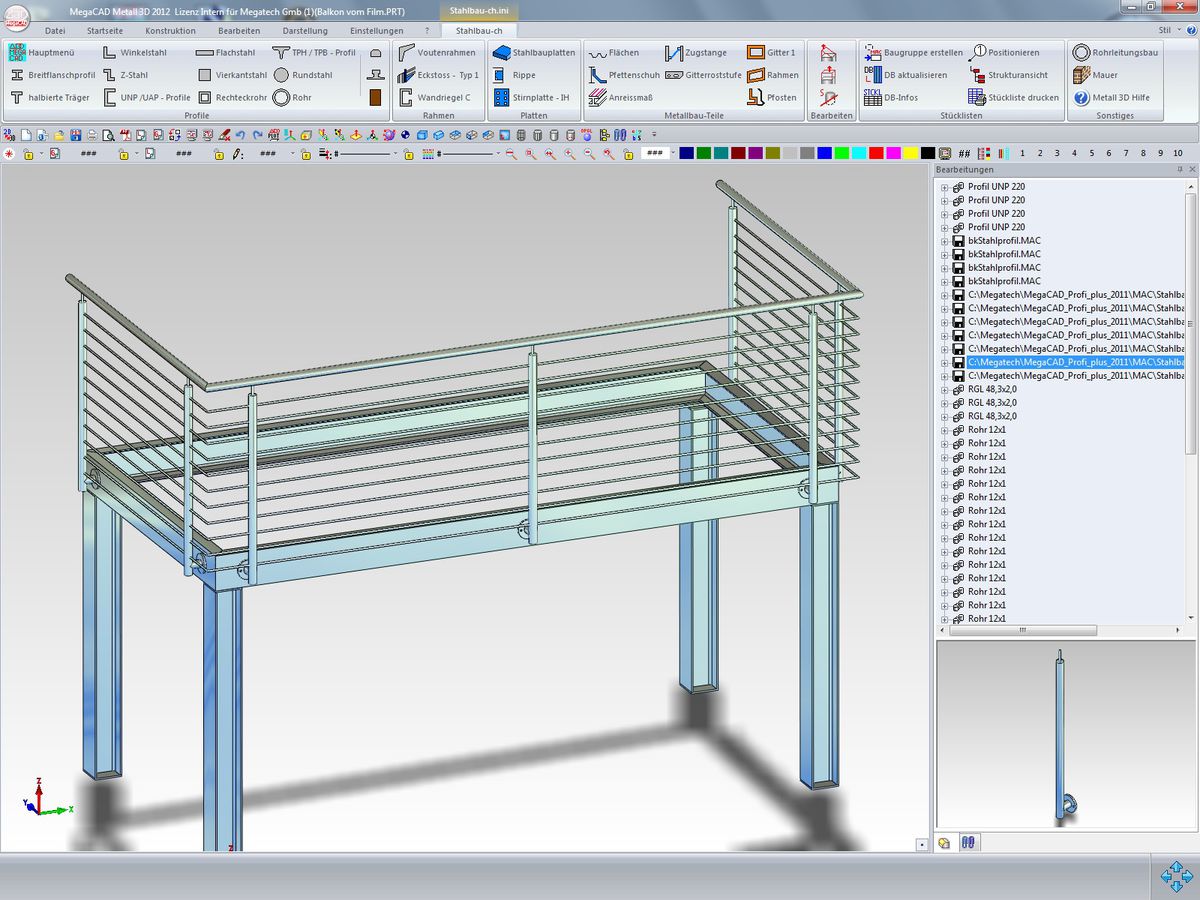Pick the bright green color swatch
Screen dimensions: 1200x900
841,153
